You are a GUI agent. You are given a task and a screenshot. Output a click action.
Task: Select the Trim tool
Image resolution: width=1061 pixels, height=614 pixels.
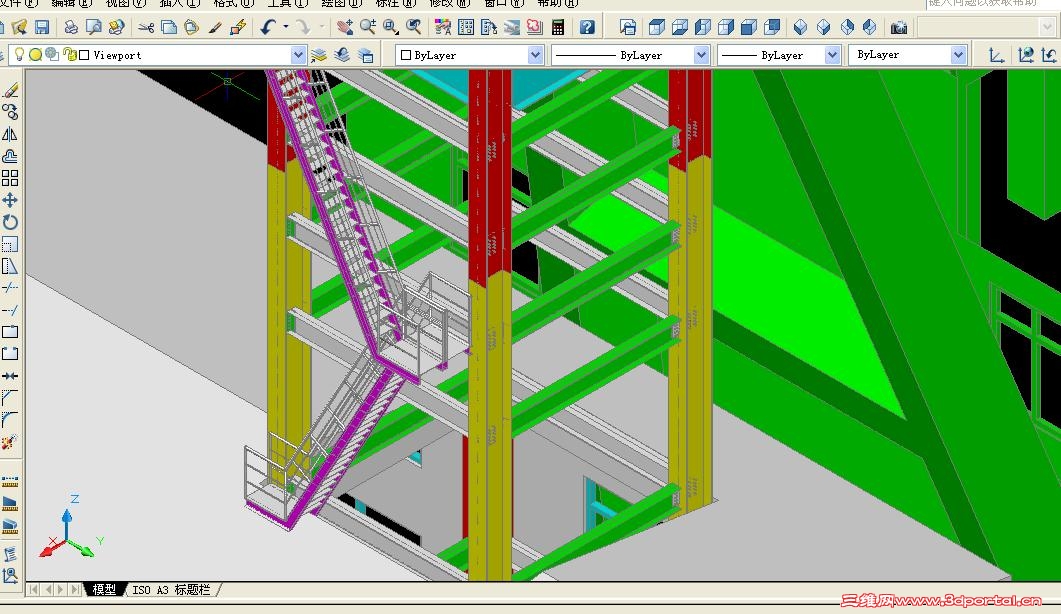10,288
